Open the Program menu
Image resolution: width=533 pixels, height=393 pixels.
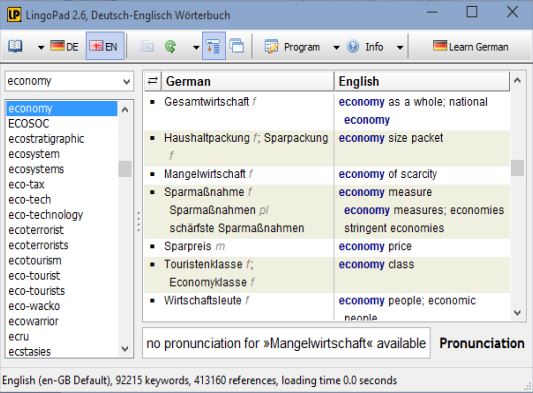click(x=292, y=47)
